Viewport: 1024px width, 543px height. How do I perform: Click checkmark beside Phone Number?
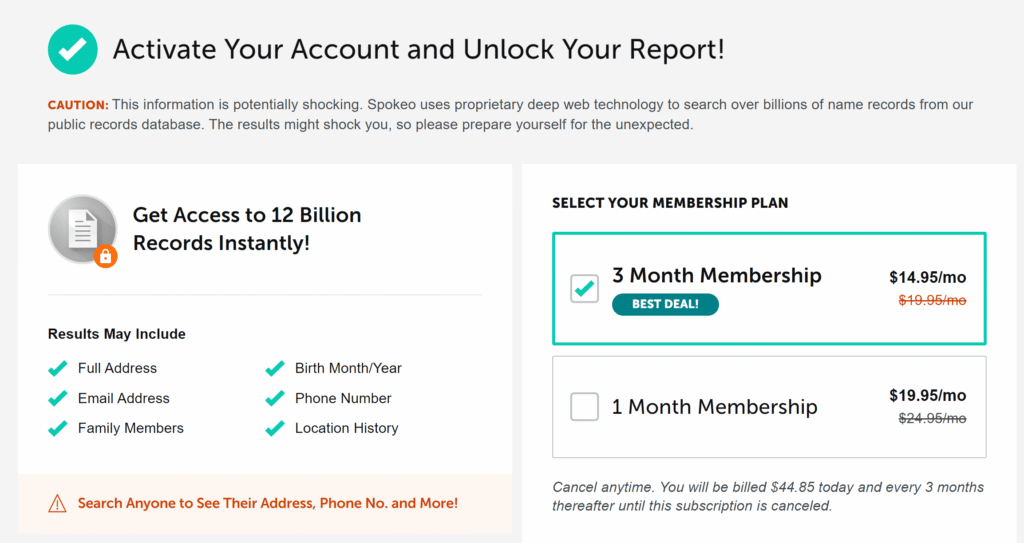pos(275,399)
